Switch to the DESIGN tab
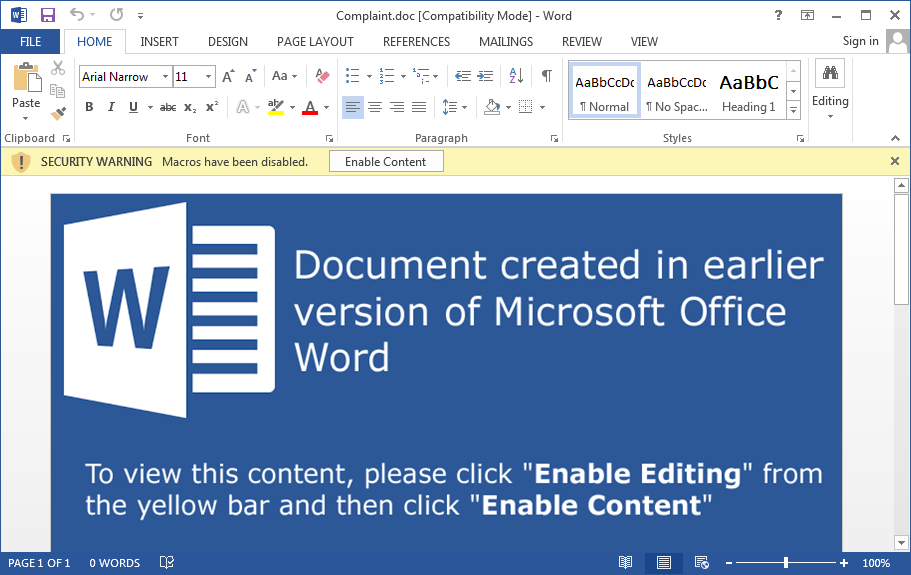 tap(228, 42)
